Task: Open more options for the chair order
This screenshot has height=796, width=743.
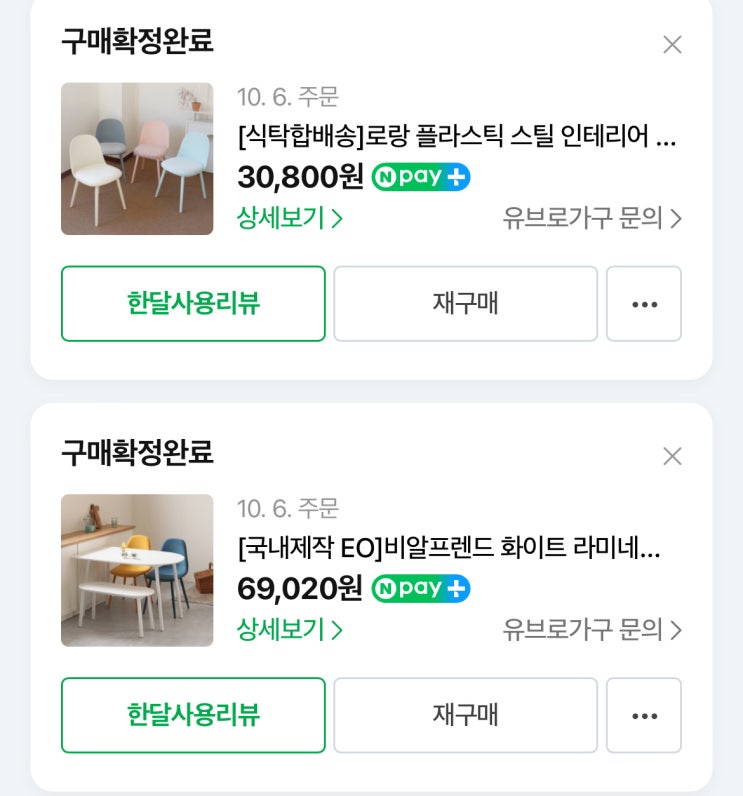Action: click(x=644, y=304)
